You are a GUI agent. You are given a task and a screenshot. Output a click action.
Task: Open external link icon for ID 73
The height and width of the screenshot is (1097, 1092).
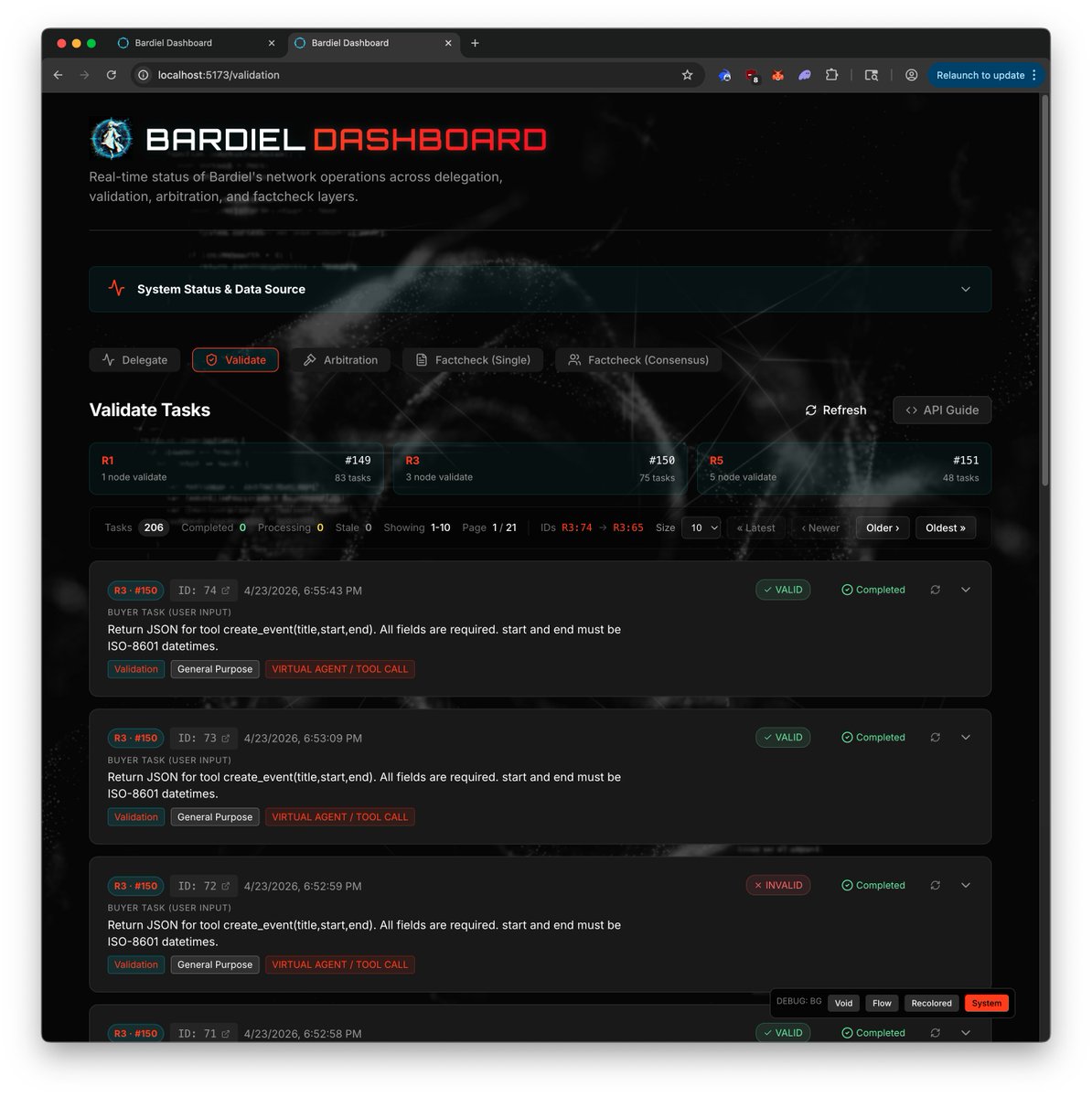226,738
